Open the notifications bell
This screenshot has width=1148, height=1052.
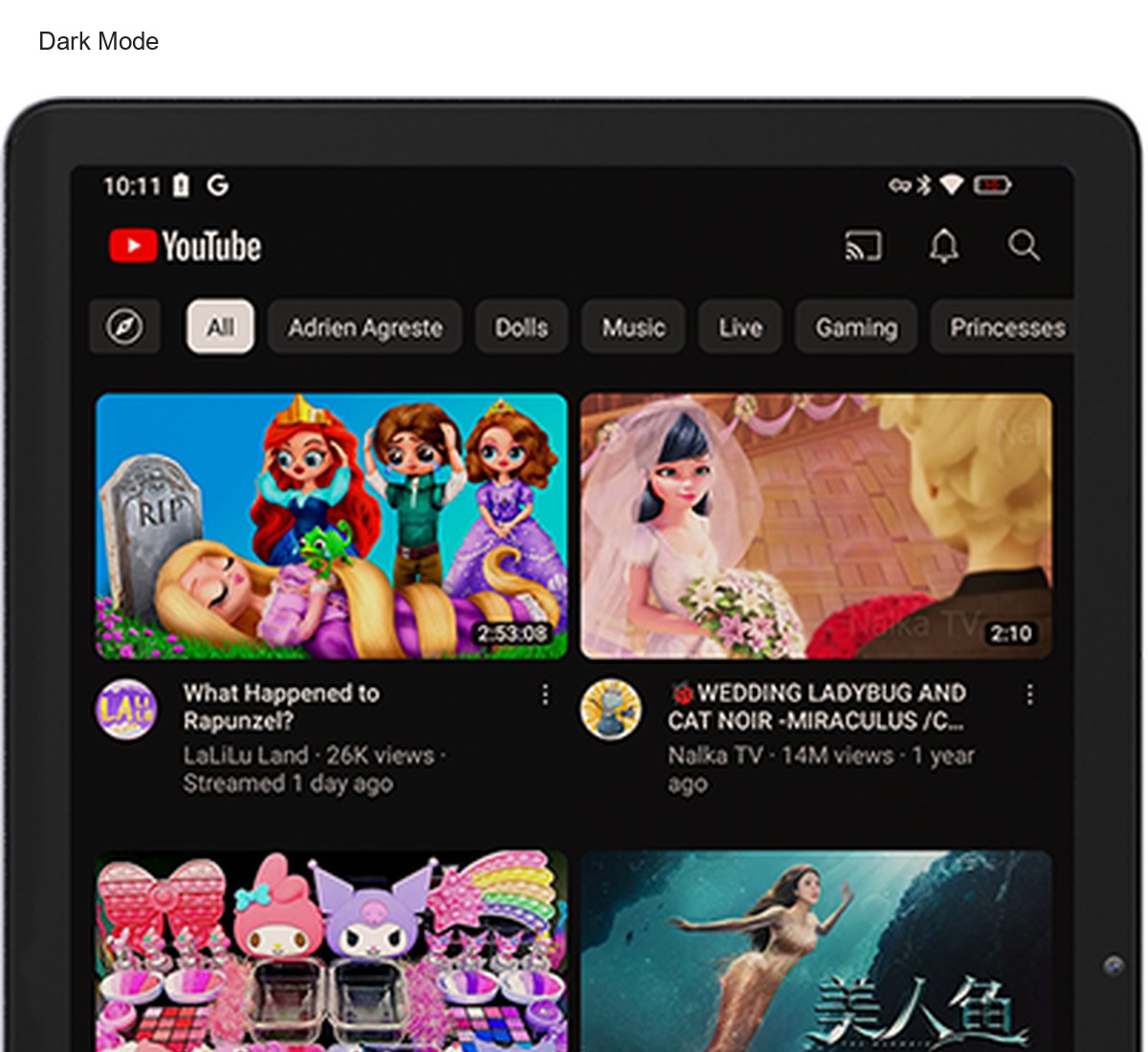(x=944, y=246)
